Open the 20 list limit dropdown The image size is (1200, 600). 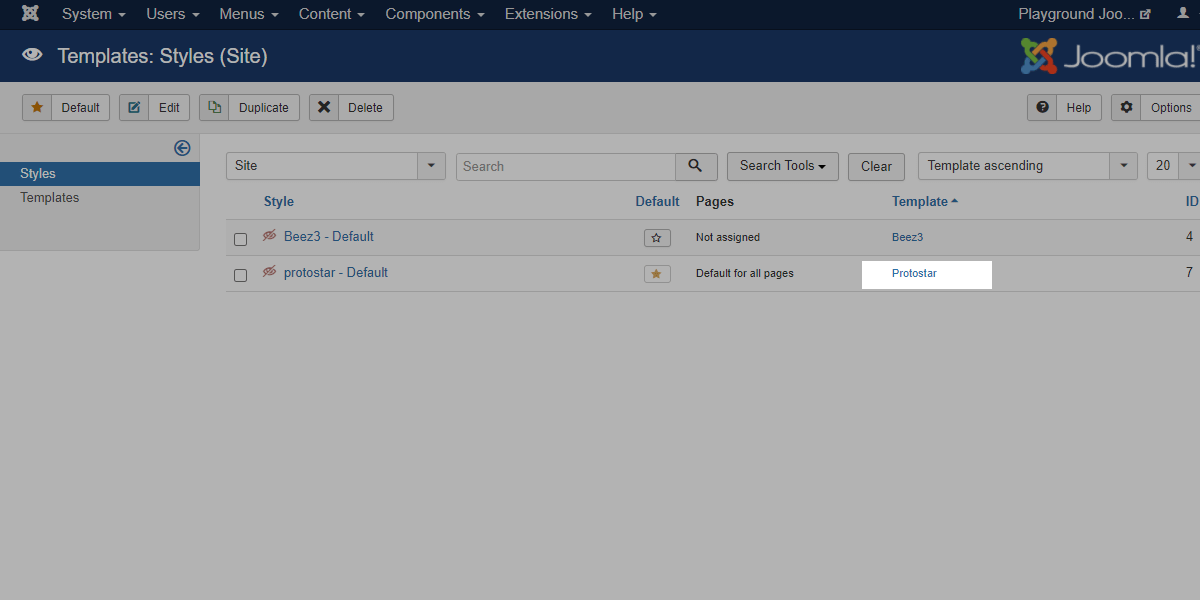1173,166
